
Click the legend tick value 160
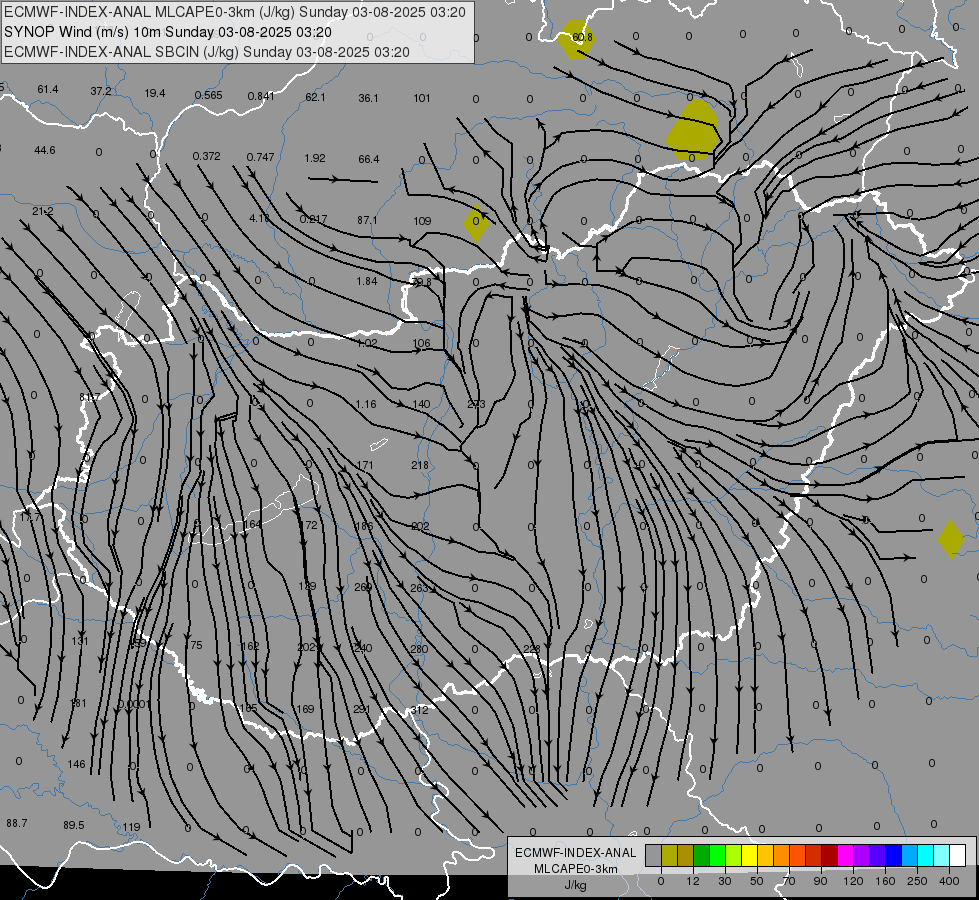885,881
